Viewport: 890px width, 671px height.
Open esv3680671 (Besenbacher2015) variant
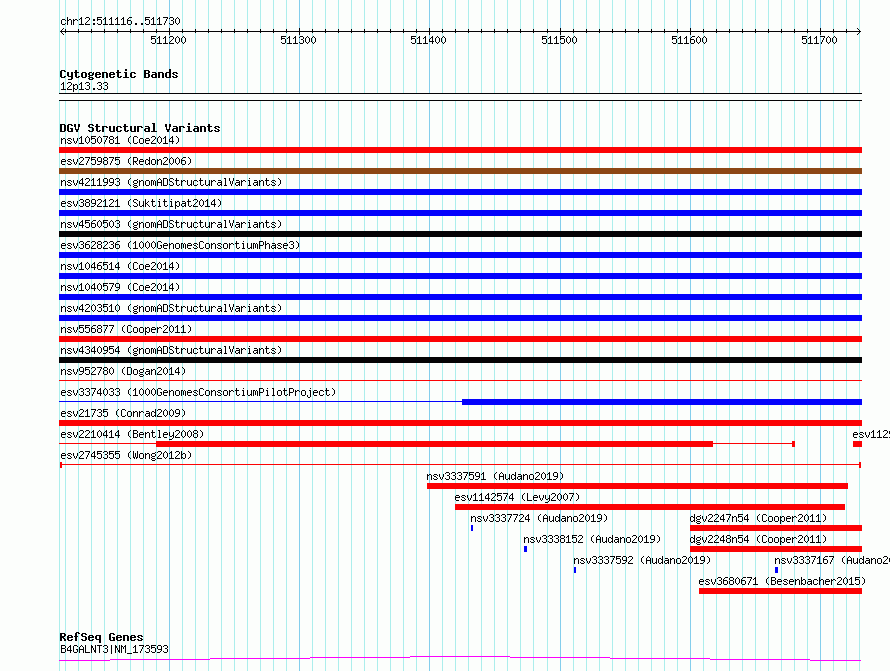click(782, 581)
